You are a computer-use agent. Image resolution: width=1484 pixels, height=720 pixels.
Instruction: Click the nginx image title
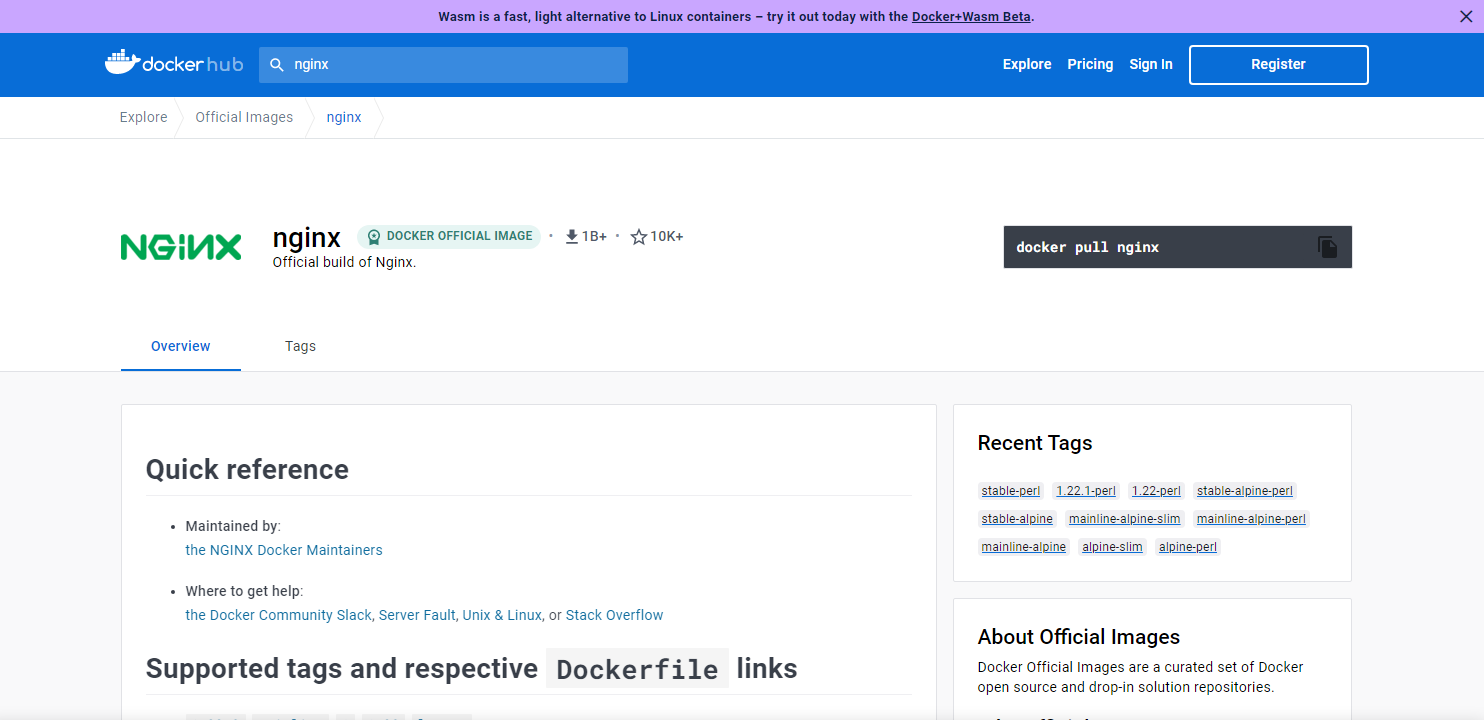[307, 238]
